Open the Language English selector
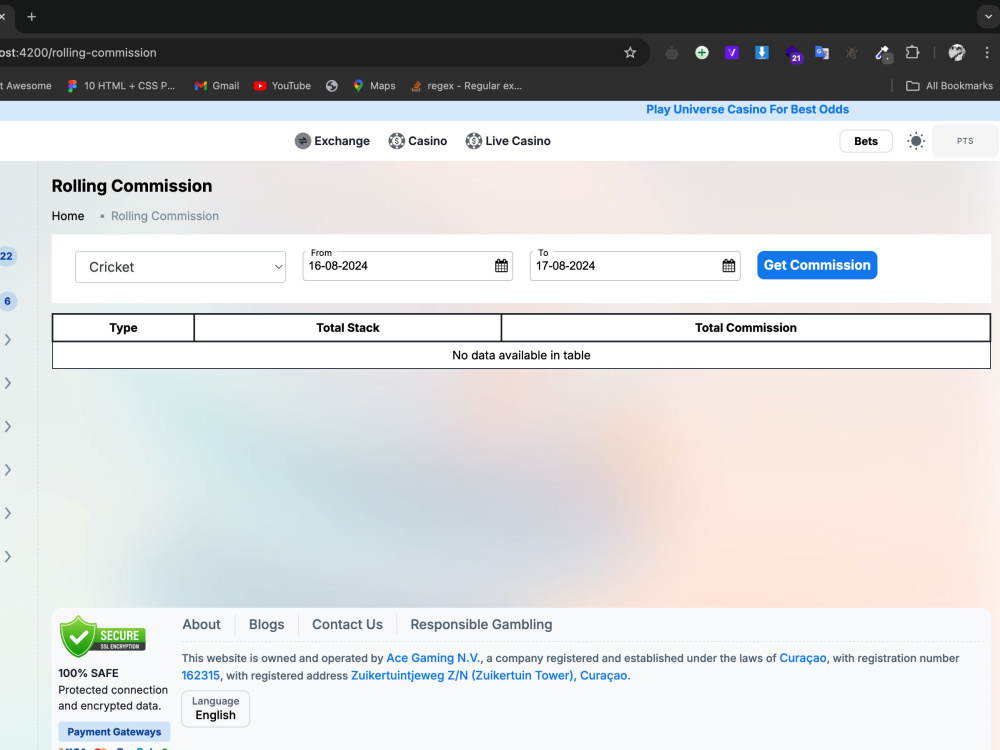Viewport: 1000px width, 750px height. (216, 709)
